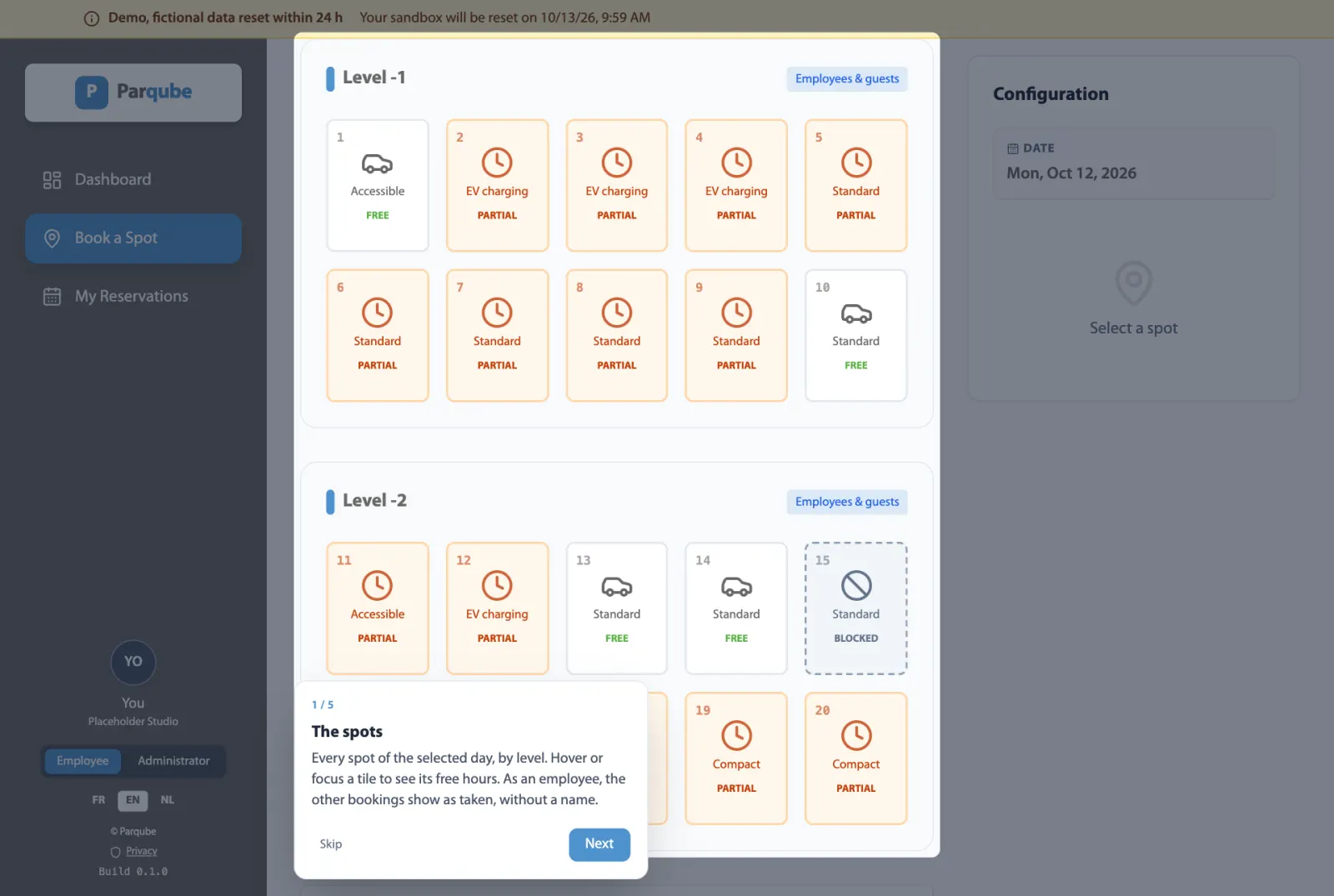
Task: Click the Level -2 heading
Action: 374,500
